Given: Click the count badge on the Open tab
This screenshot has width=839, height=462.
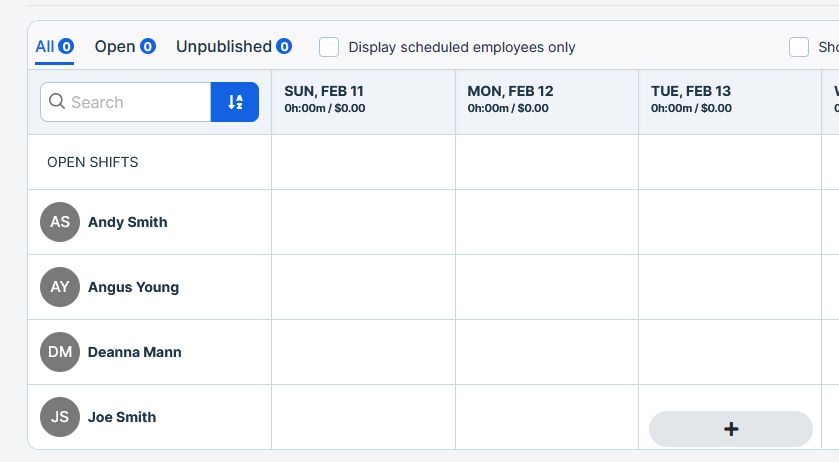Looking at the screenshot, I should click(148, 47).
